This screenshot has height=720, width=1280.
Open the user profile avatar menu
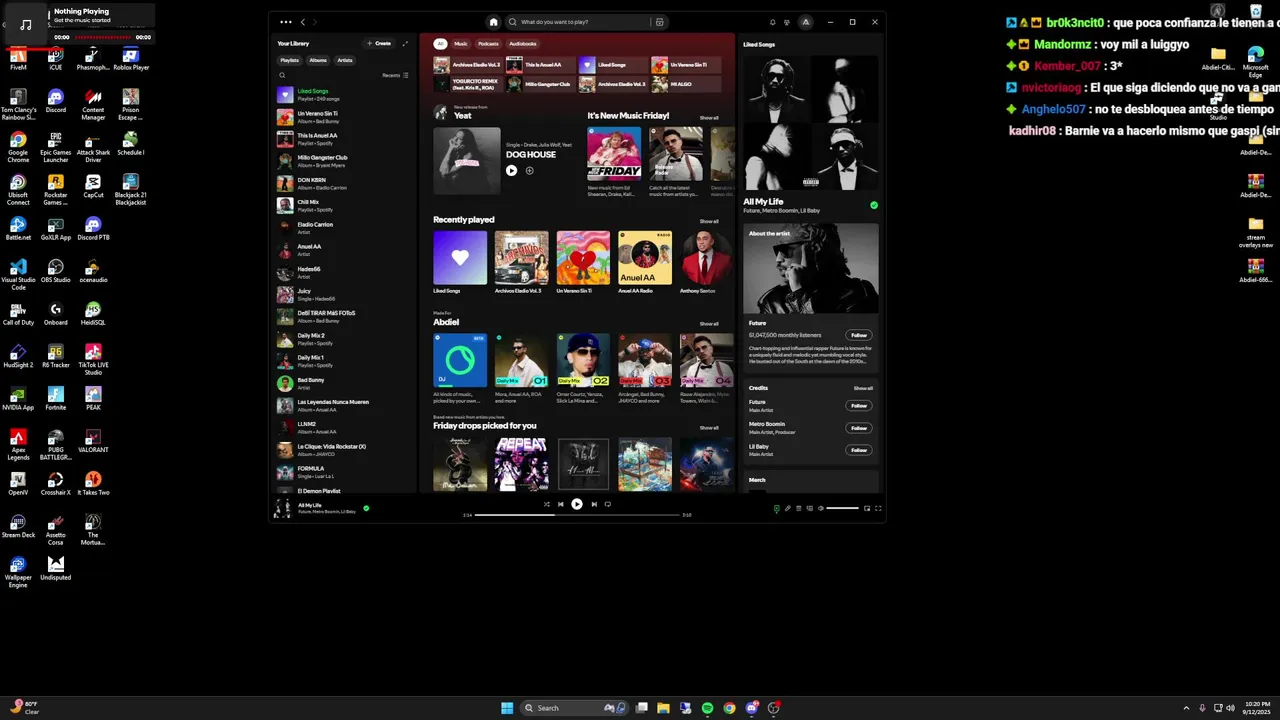coord(806,22)
